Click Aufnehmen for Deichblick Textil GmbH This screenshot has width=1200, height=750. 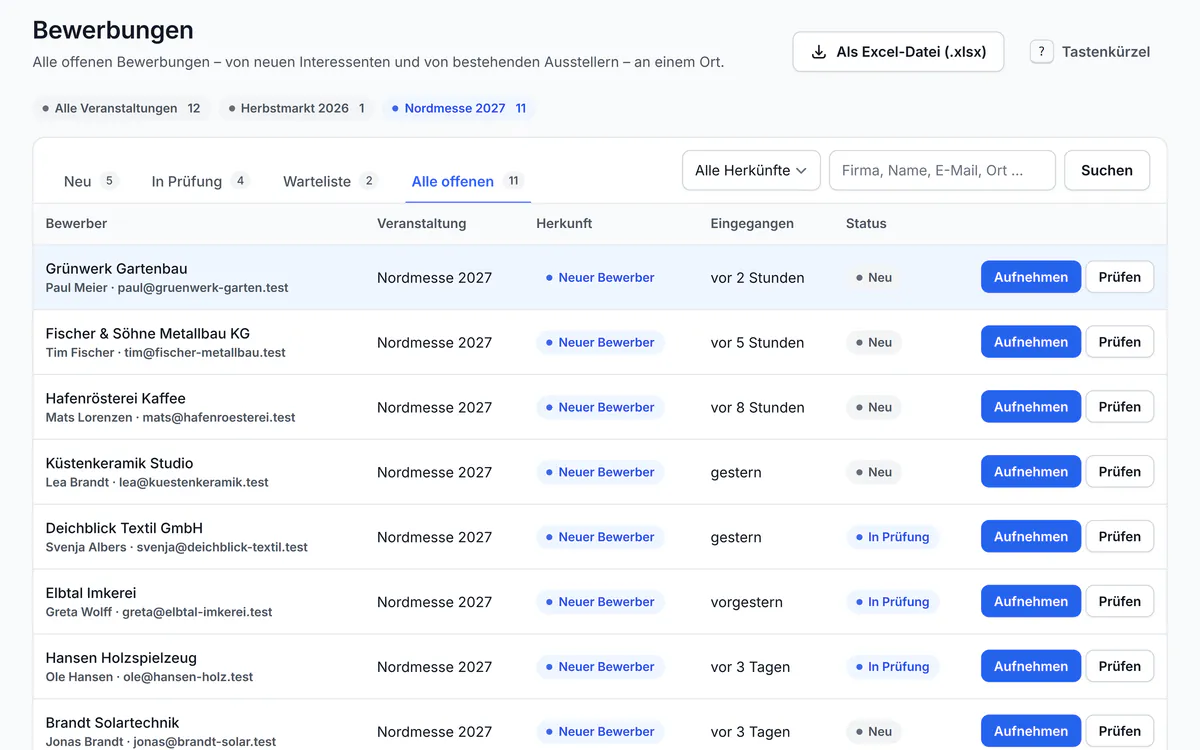click(1030, 537)
